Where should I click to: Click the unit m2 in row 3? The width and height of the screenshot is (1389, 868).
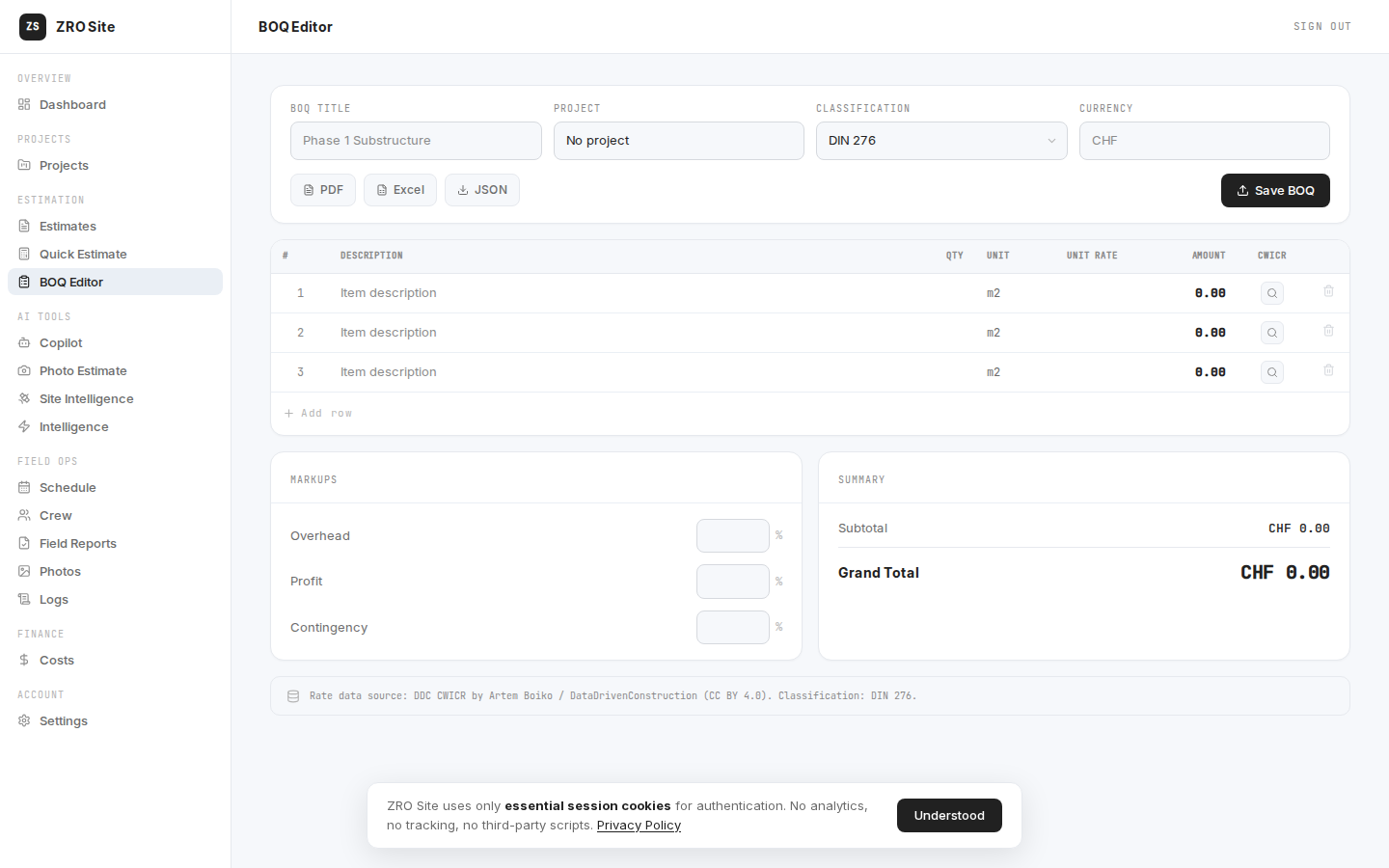pyautogui.click(x=994, y=372)
